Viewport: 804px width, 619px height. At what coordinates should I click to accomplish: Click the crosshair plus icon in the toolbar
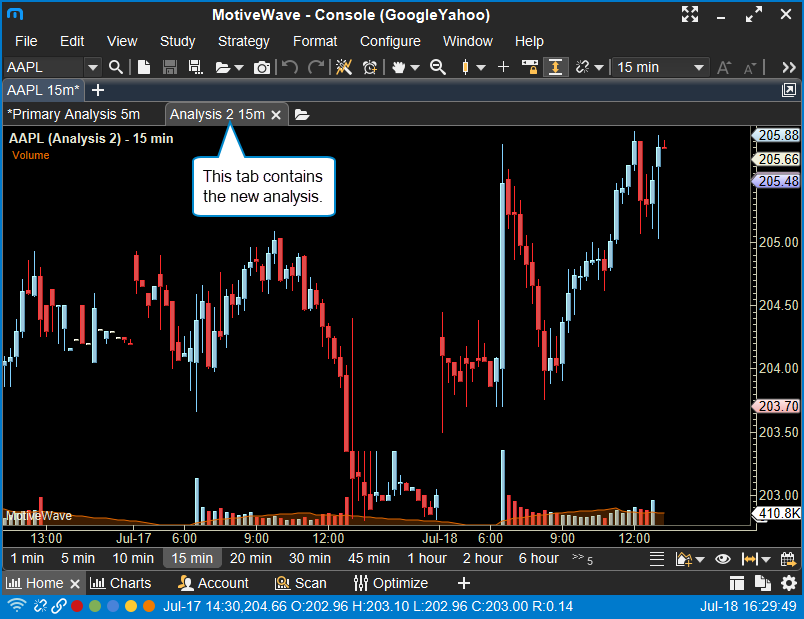click(504, 67)
